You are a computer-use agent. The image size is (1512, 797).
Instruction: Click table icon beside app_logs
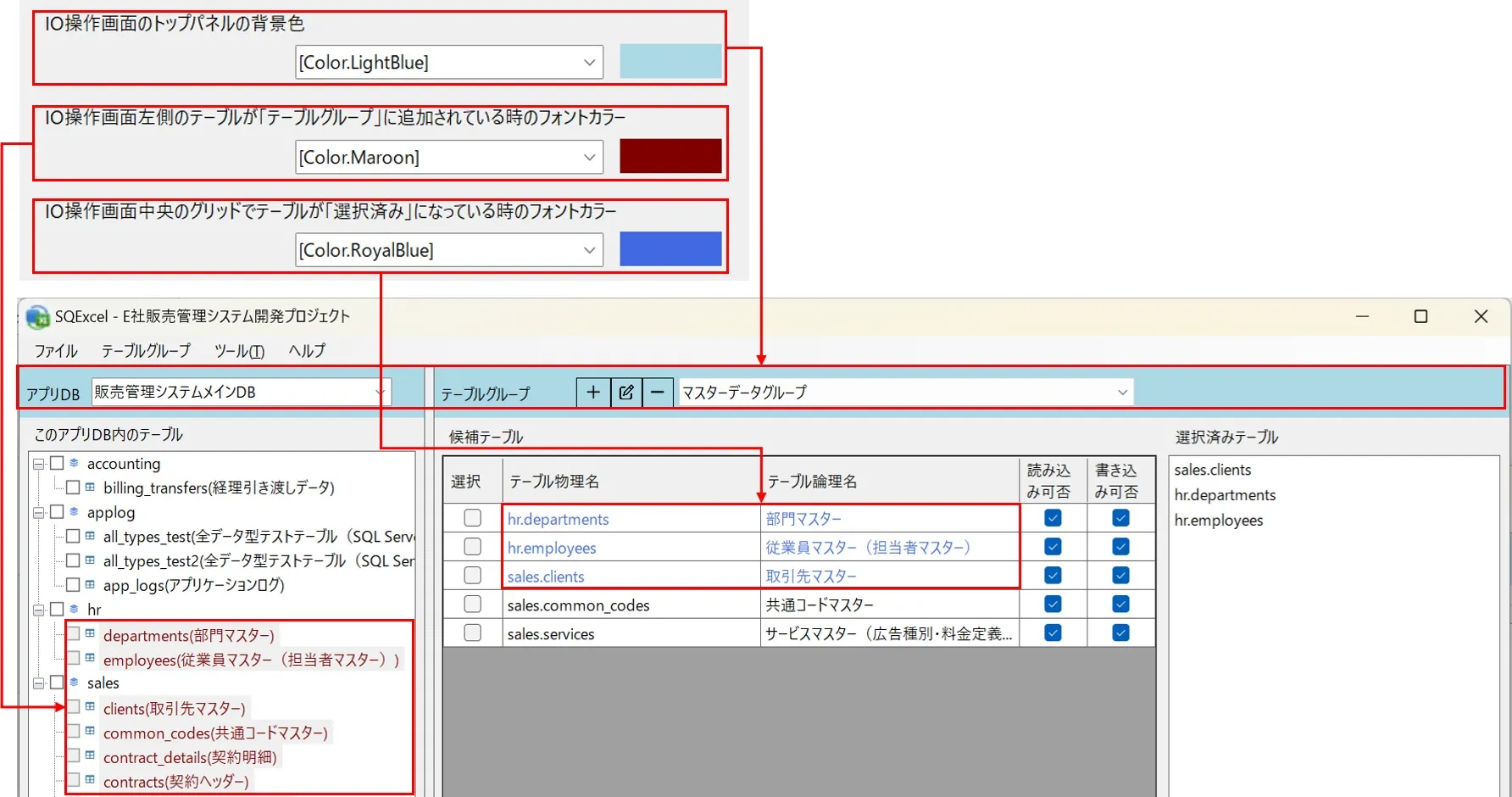(90, 584)
